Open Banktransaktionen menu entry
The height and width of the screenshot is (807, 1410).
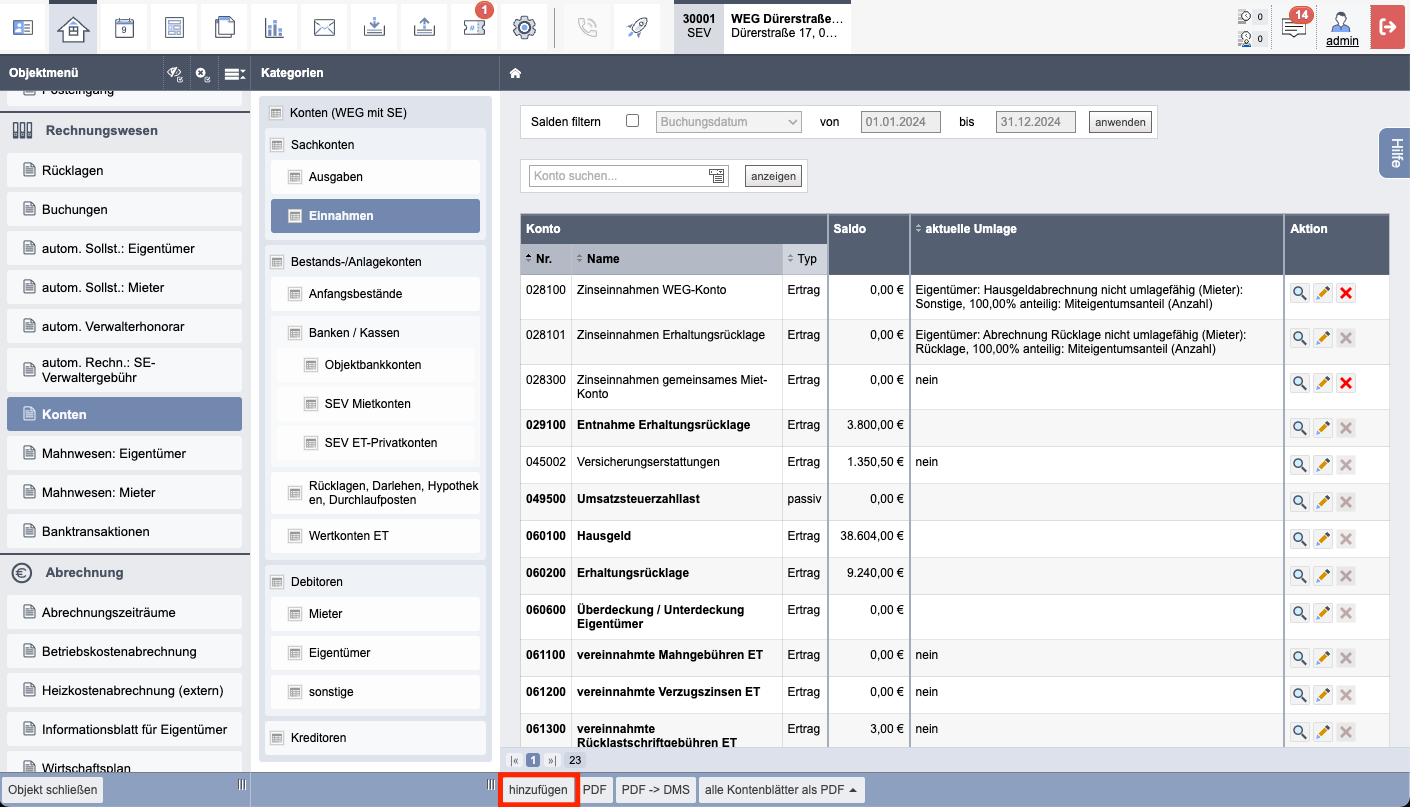[124, 532]
